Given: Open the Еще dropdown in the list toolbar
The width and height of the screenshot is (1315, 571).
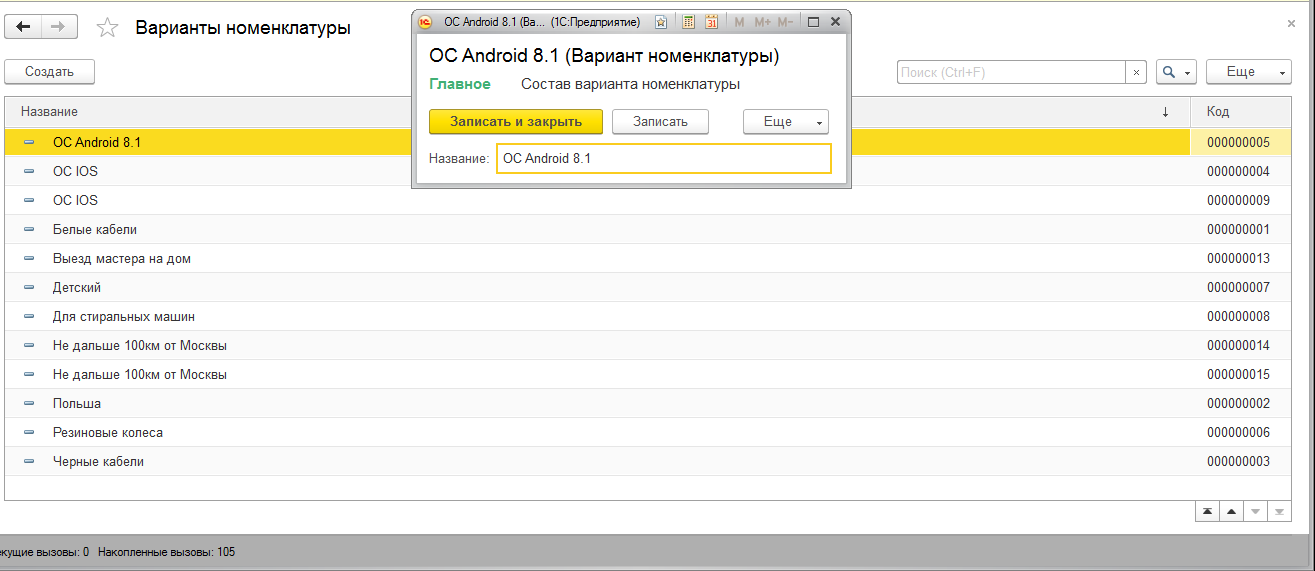Looking at the screenshot, I should point(1248,72).
